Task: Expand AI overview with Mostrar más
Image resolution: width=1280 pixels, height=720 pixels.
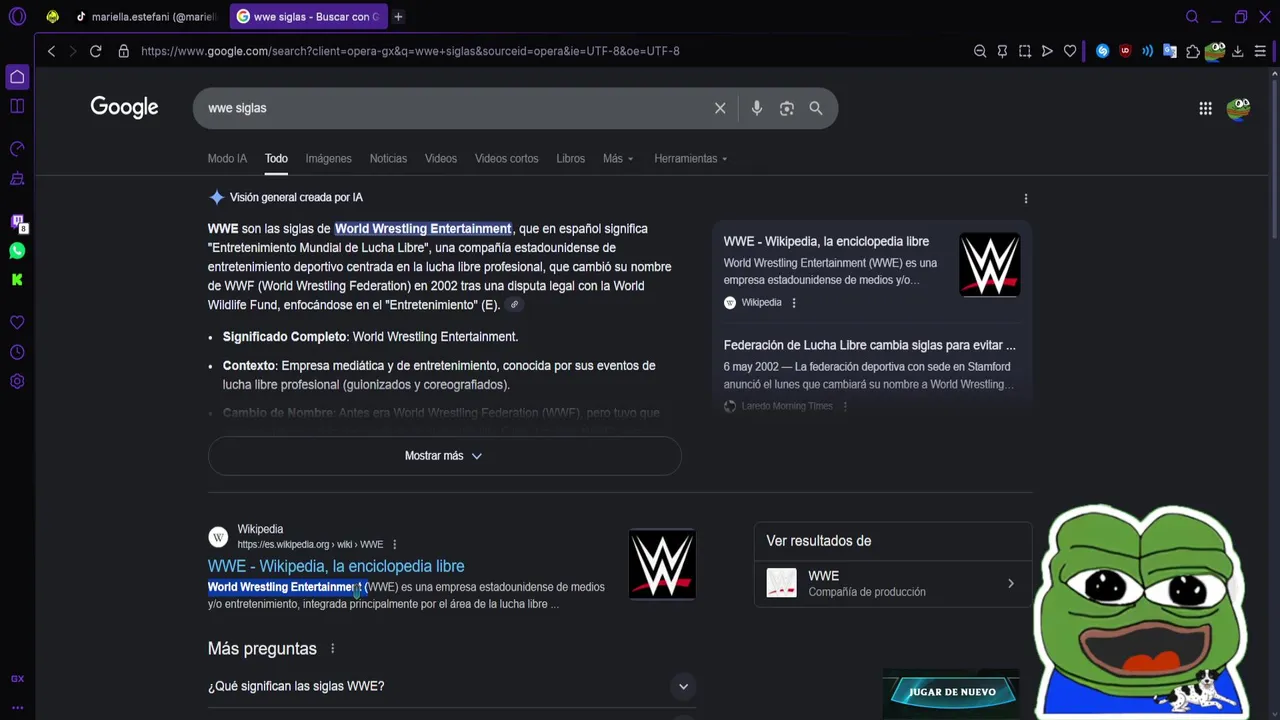Action: pyautogui.click(x=444, y=456)
